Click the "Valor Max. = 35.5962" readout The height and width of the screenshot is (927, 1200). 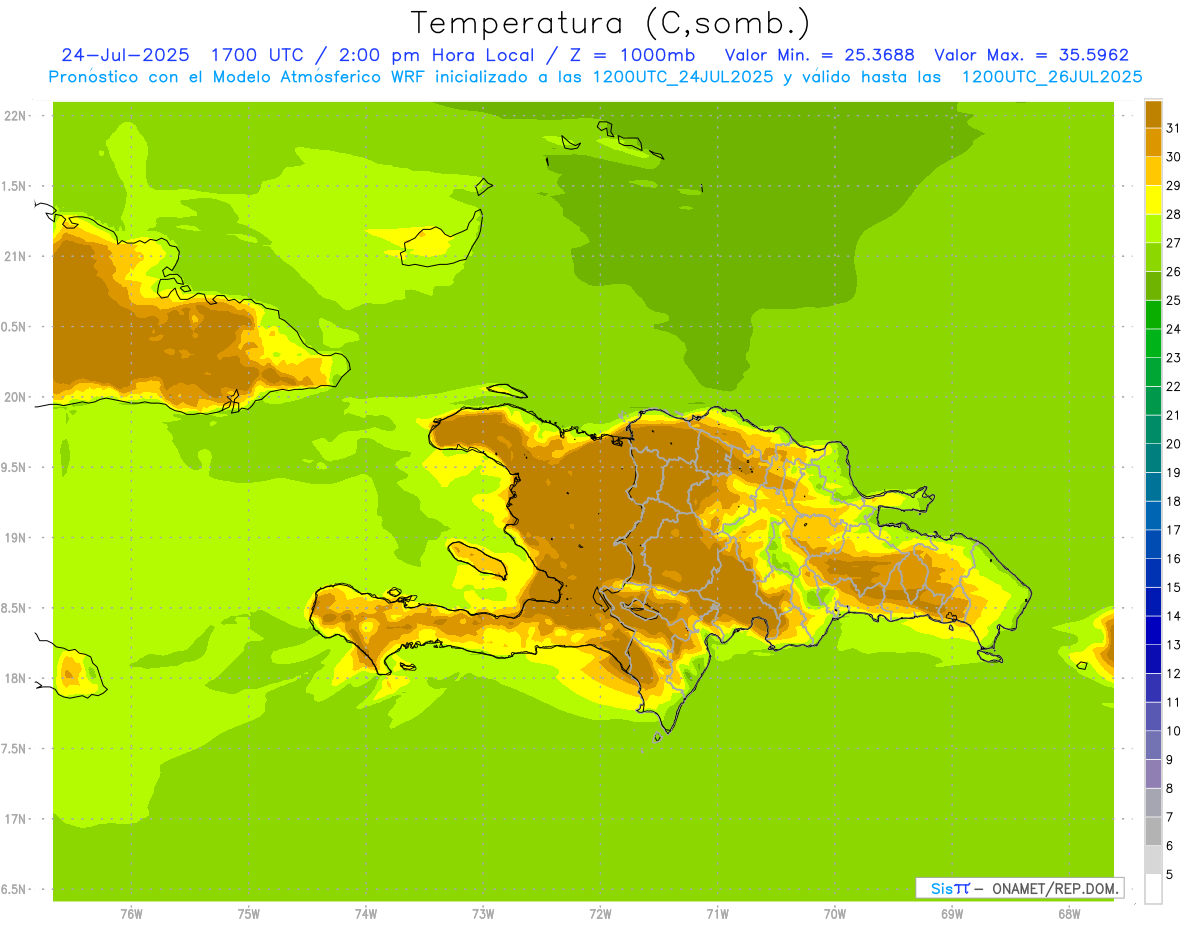click(1032, 55)
